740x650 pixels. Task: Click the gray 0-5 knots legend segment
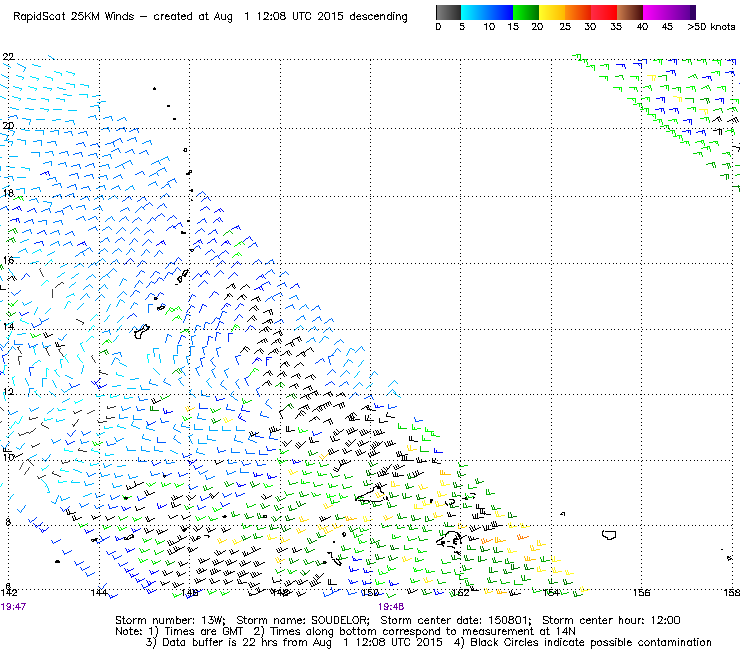tap(448, 12)
